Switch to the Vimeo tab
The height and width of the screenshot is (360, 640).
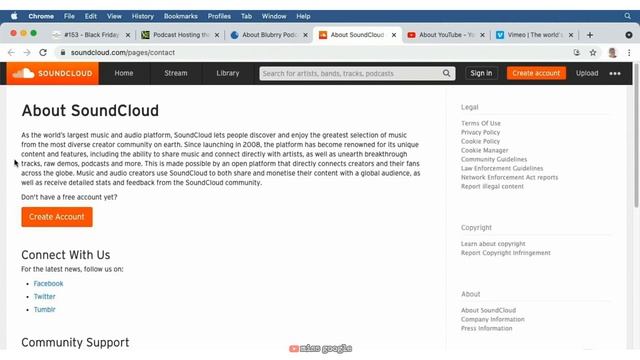534,35
